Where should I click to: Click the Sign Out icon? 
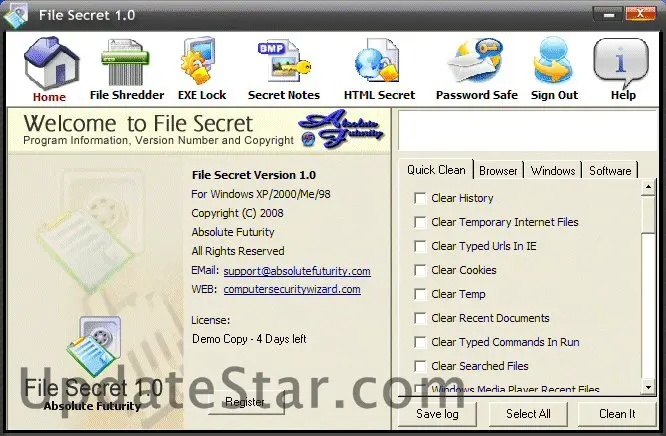tap(553, 60)
